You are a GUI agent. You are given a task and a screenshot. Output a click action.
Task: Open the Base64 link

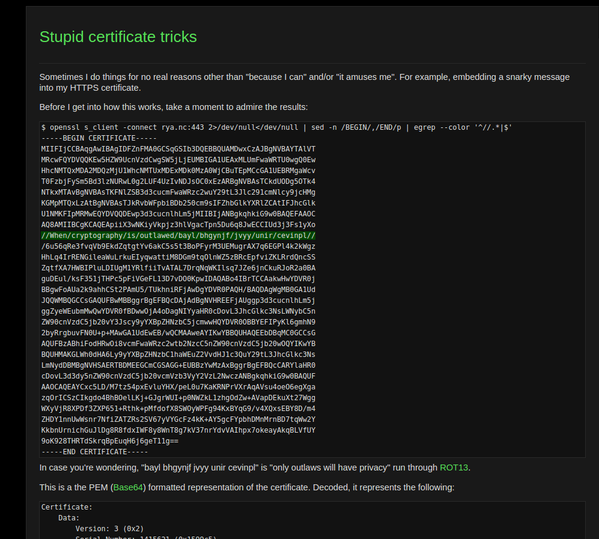click(128, 487)
